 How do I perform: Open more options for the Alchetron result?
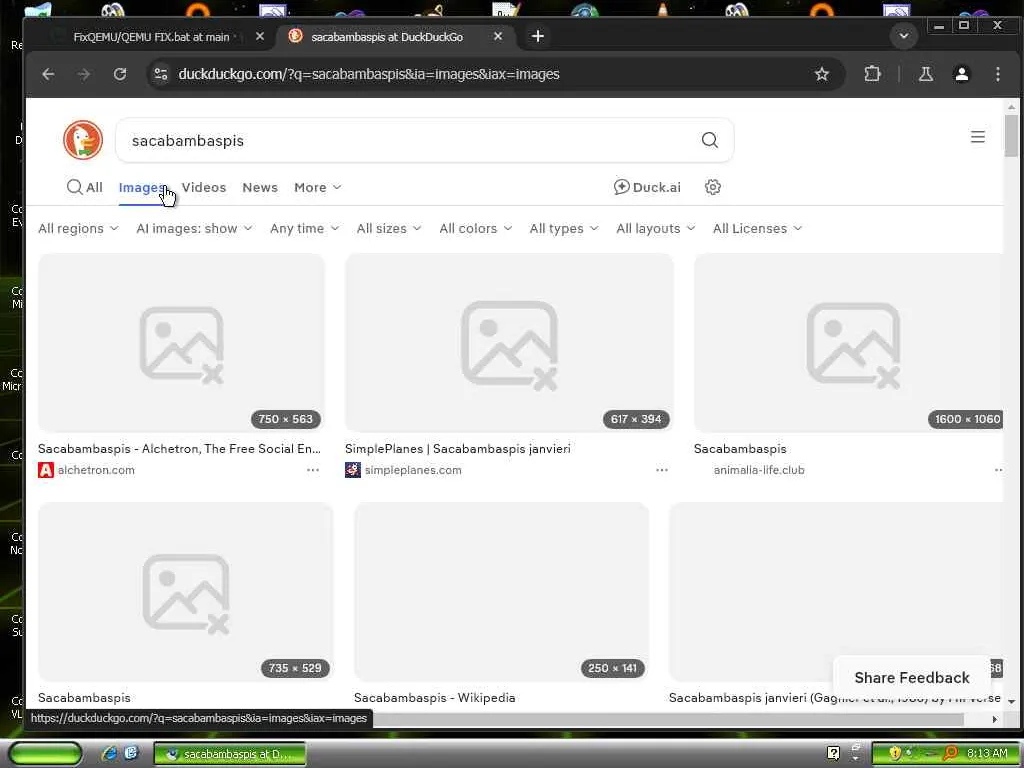[313, 470]
